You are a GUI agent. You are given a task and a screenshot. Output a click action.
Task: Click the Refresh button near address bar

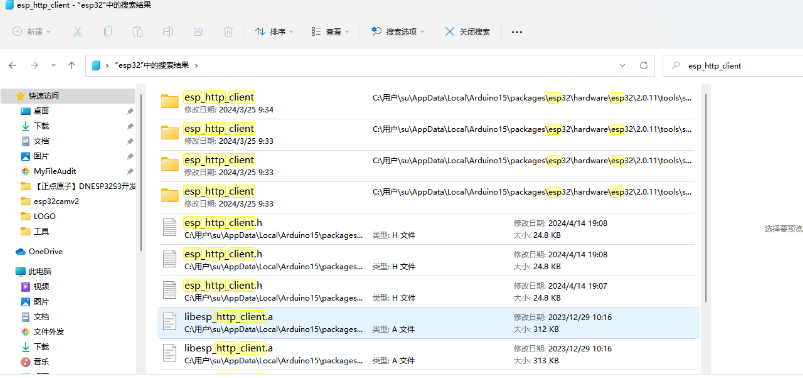644,66
